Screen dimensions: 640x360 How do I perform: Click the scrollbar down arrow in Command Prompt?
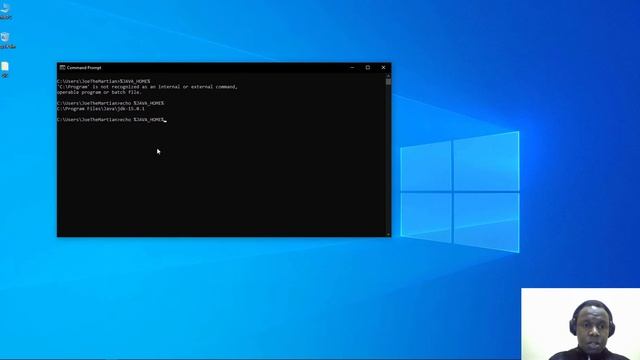389,234
